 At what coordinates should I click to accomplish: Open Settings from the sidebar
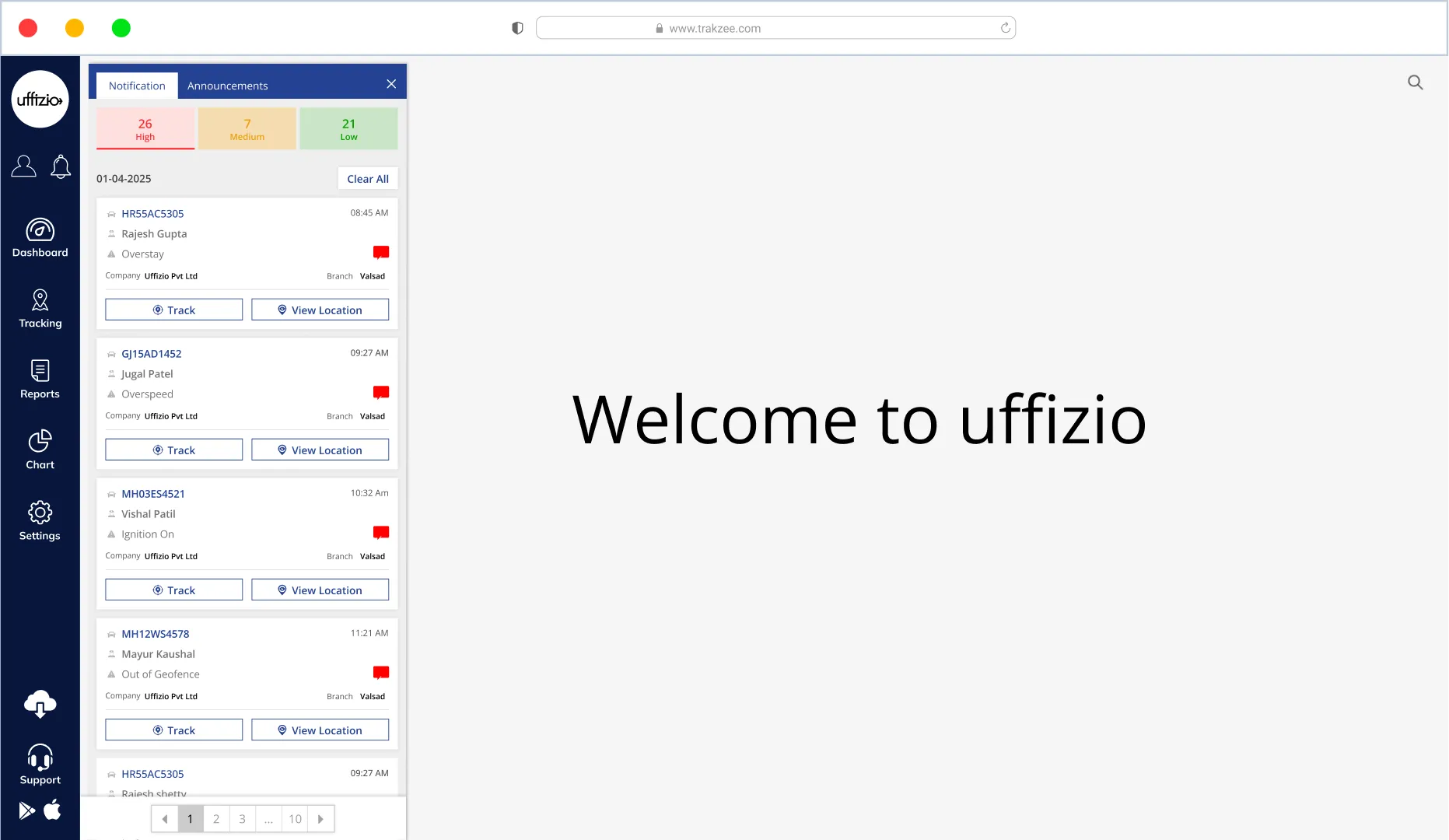tap(40, 521)
